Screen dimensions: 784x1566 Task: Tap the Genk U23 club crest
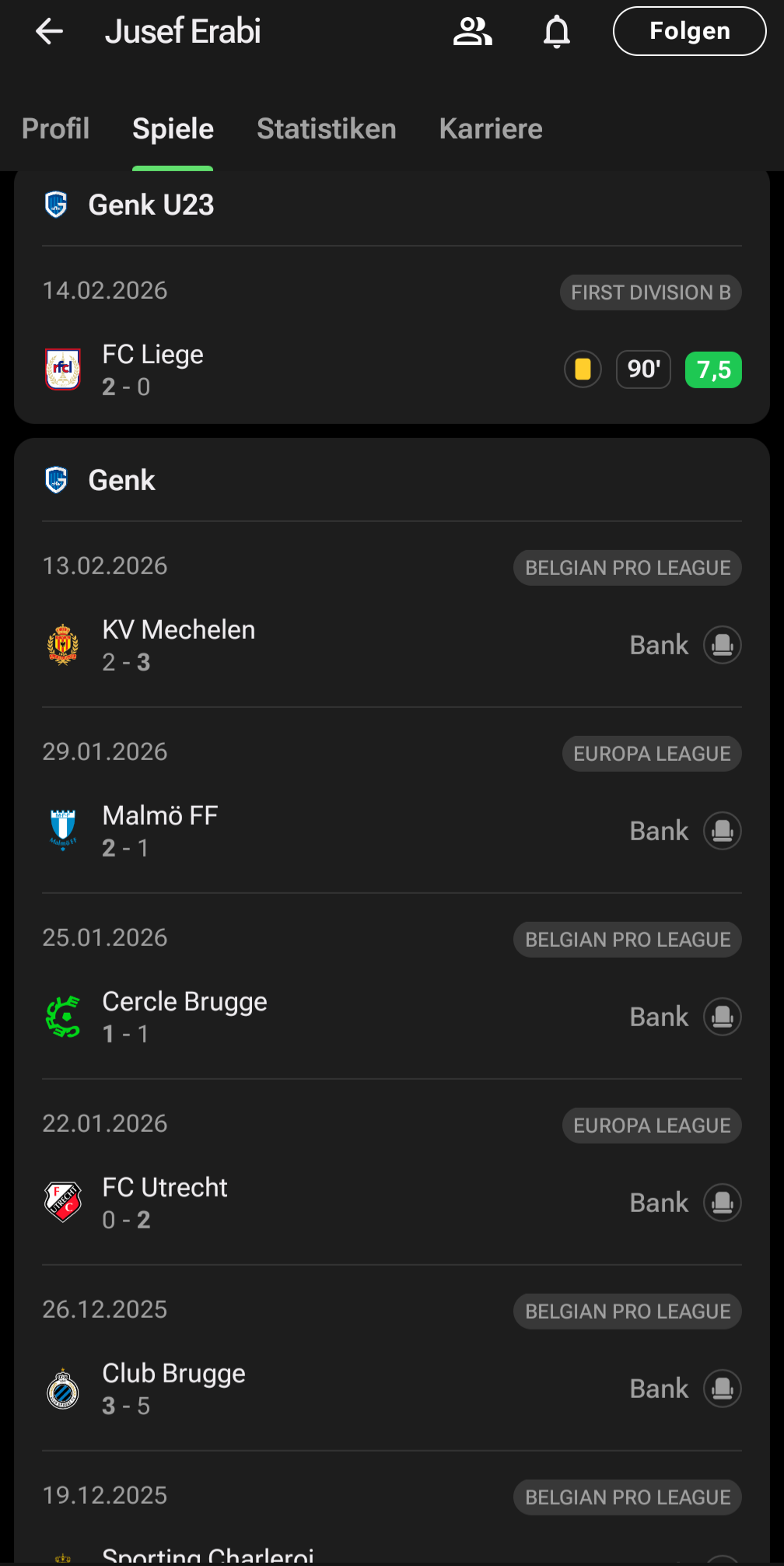click(x=57, y=205)
